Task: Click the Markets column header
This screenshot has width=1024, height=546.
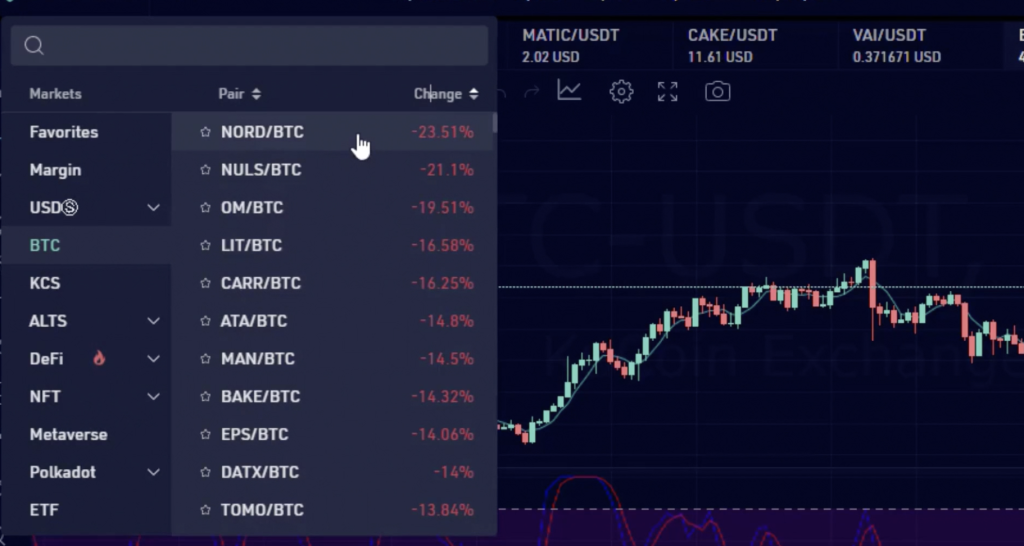Action: (x=56, y=94)
